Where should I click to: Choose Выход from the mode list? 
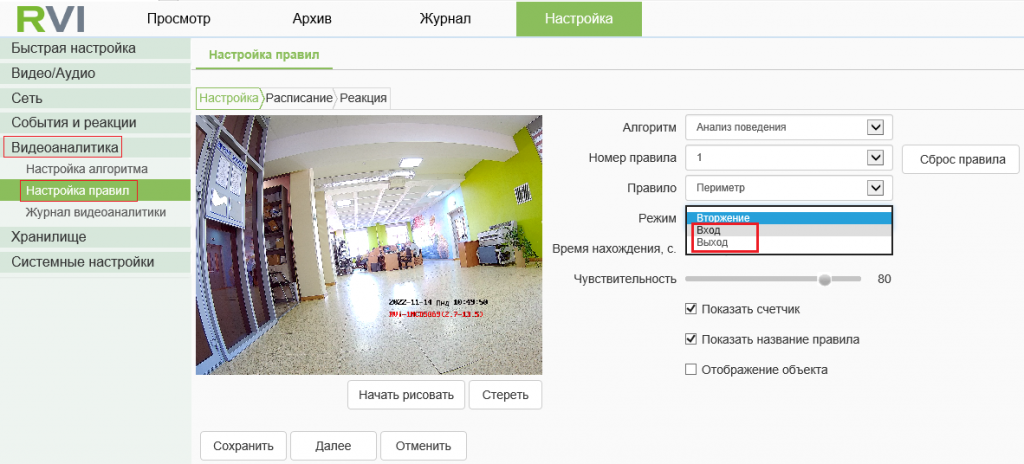pos(712,243)
